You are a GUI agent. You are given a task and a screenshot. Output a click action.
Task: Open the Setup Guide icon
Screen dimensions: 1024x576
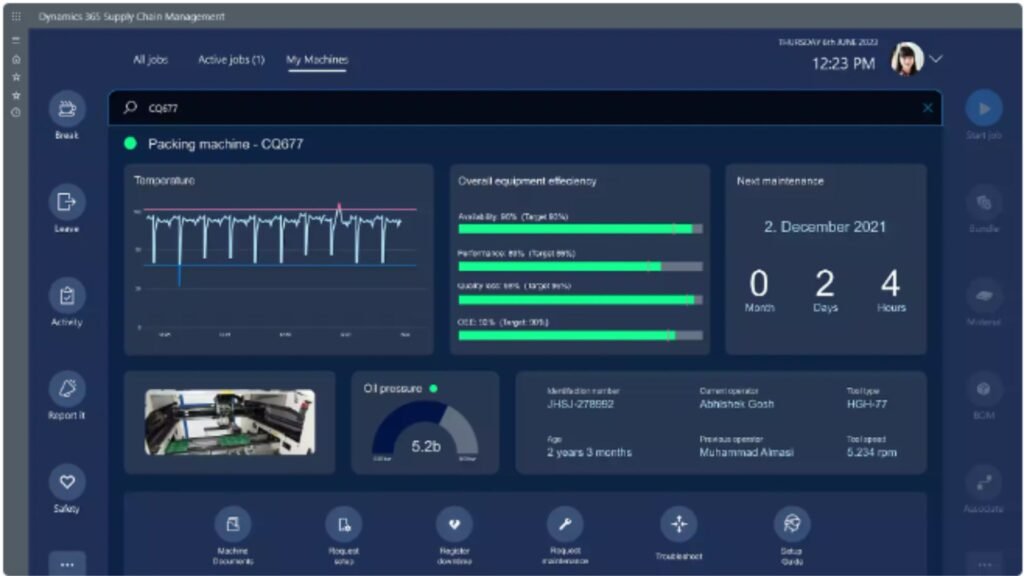pyautogui.click(x=792, y=524)
